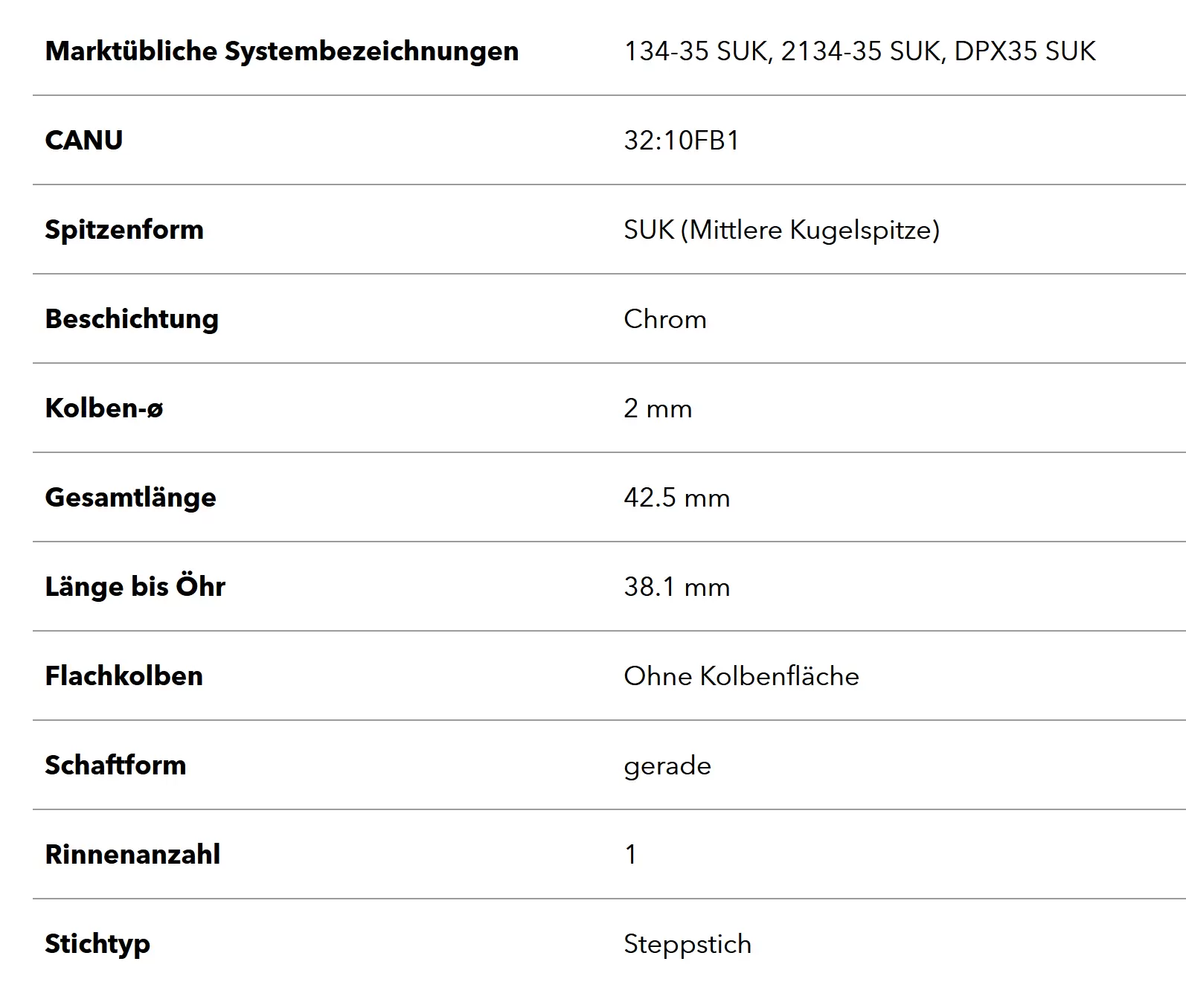
Task: Click the CANU row label
Action: click(x=84, y=140)
